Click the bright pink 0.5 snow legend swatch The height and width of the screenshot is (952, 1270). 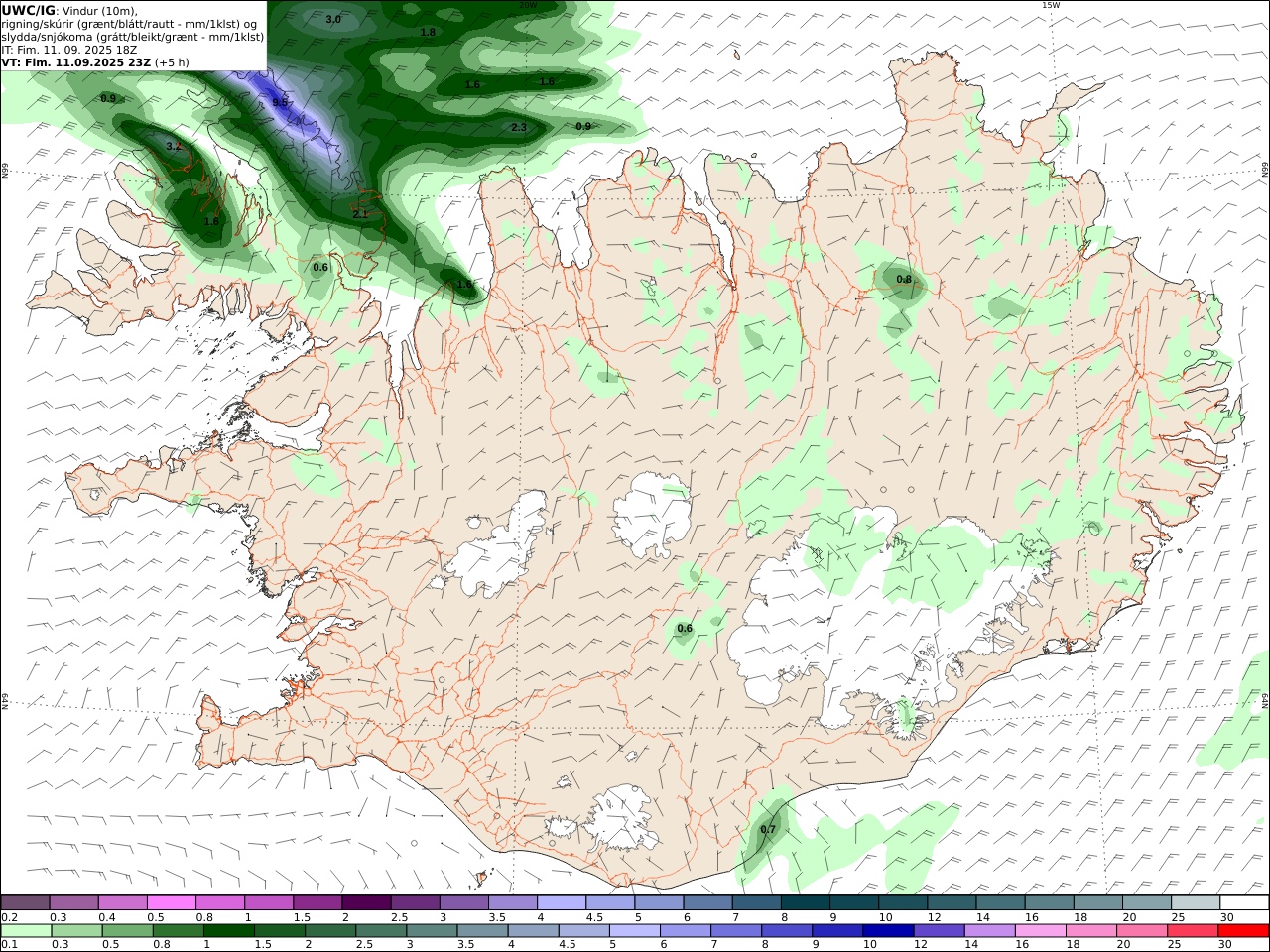coord(171,902)
